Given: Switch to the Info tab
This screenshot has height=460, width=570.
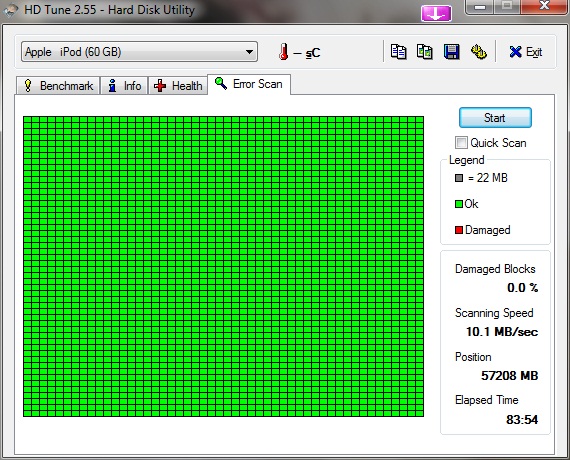Looking at the screenshot, I should click(x=124, y=86).
